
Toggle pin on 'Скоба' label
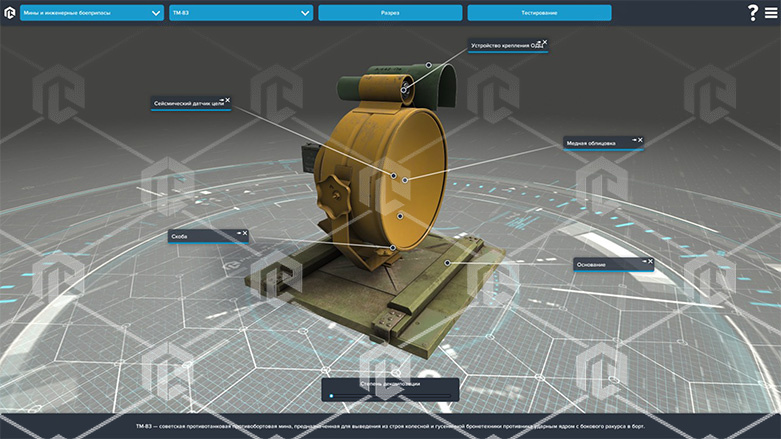[238, 233]
